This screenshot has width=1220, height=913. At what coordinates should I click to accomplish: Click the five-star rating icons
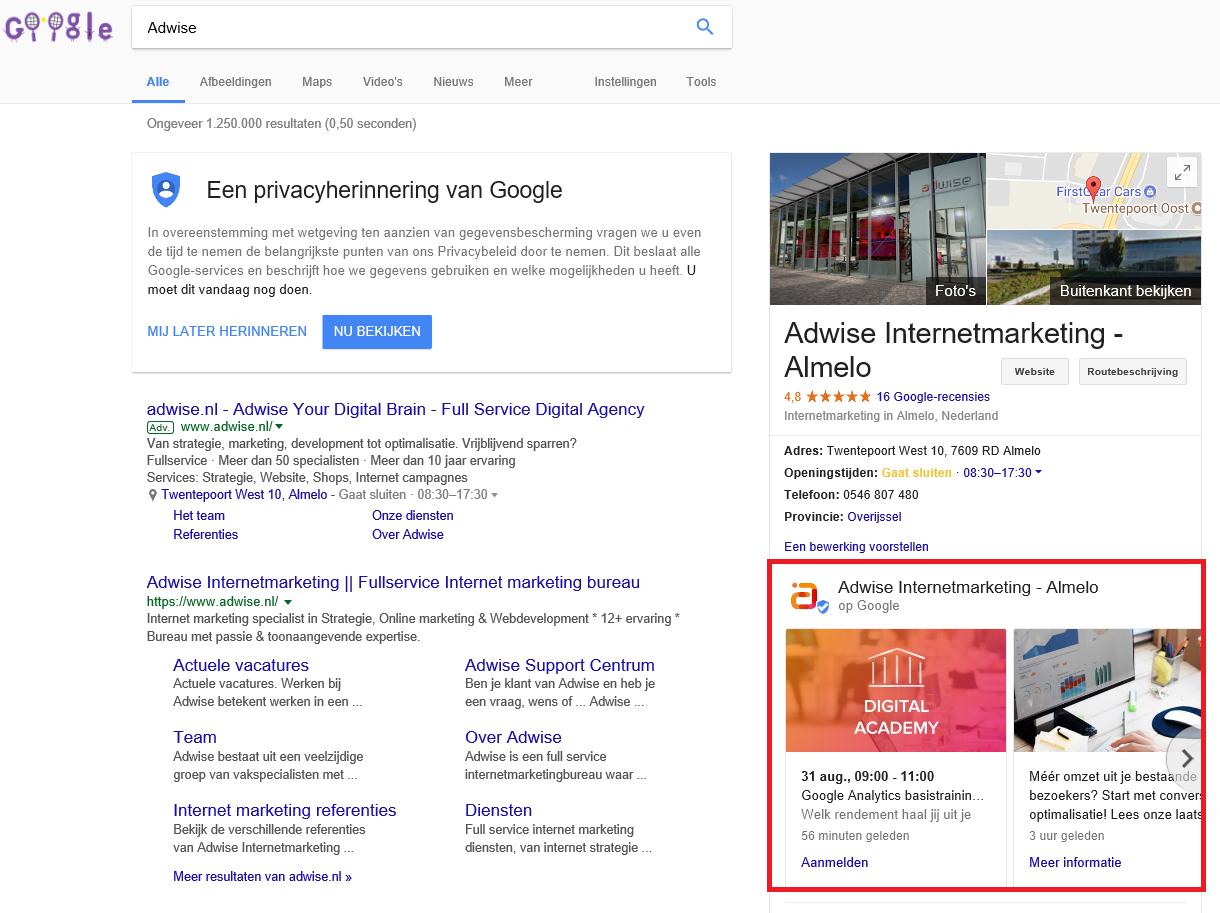click(838, 397)
